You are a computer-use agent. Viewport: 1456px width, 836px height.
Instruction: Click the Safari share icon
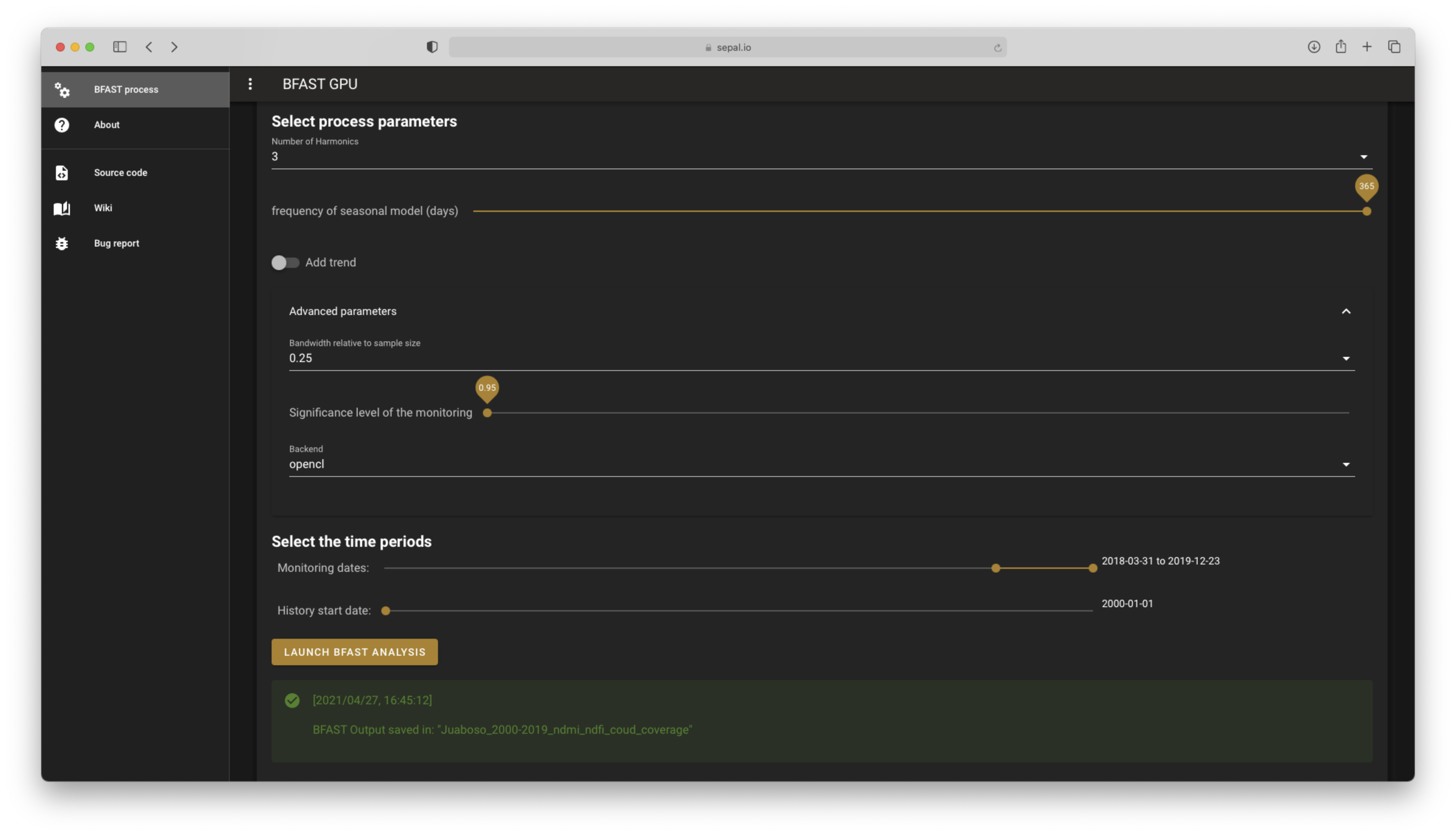(x=1340, y=47)
